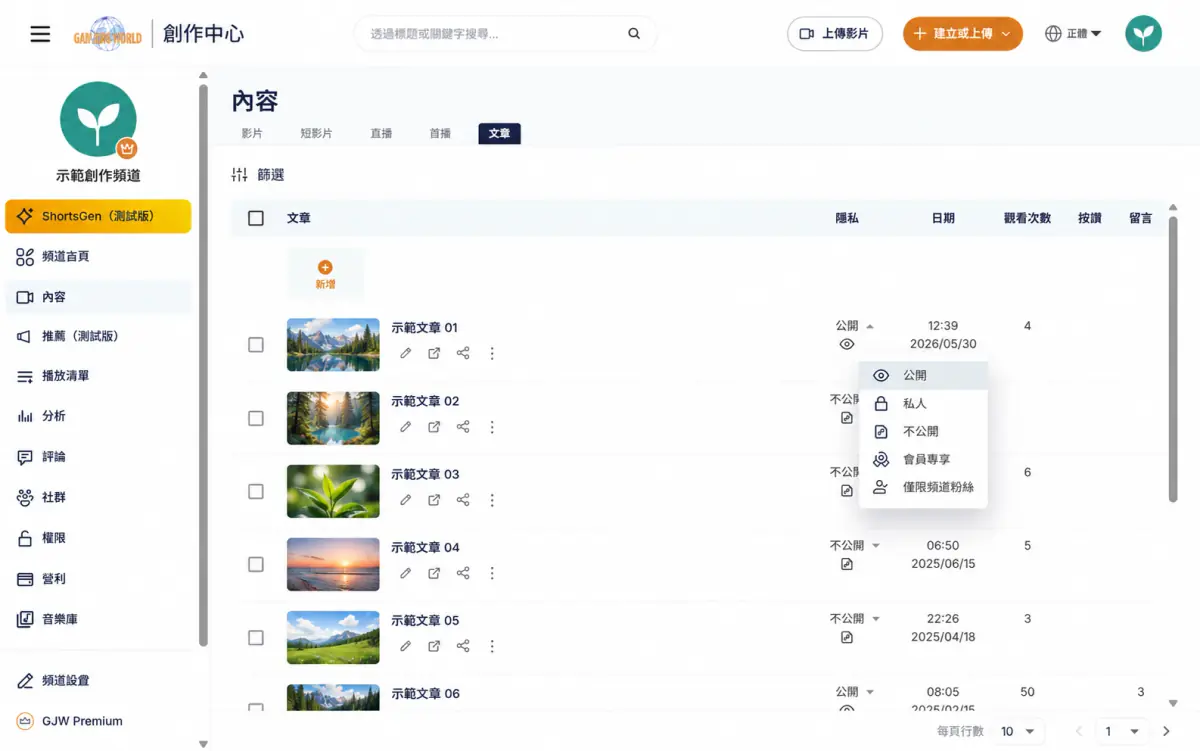
Task: Open 音樂庫 music library in sidebar
Action: [x=98, y=619]
